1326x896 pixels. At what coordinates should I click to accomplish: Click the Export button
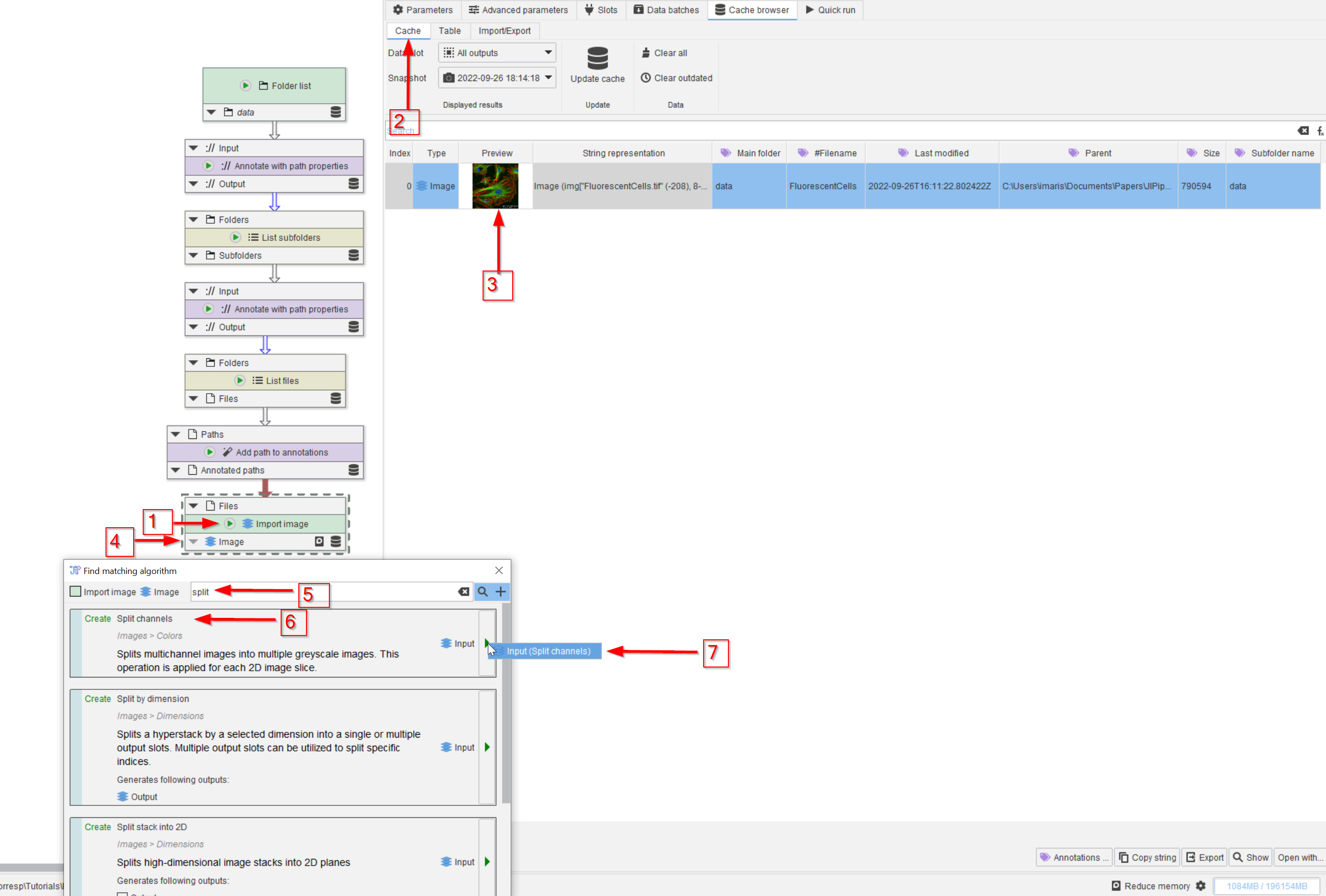point(1204,857)
